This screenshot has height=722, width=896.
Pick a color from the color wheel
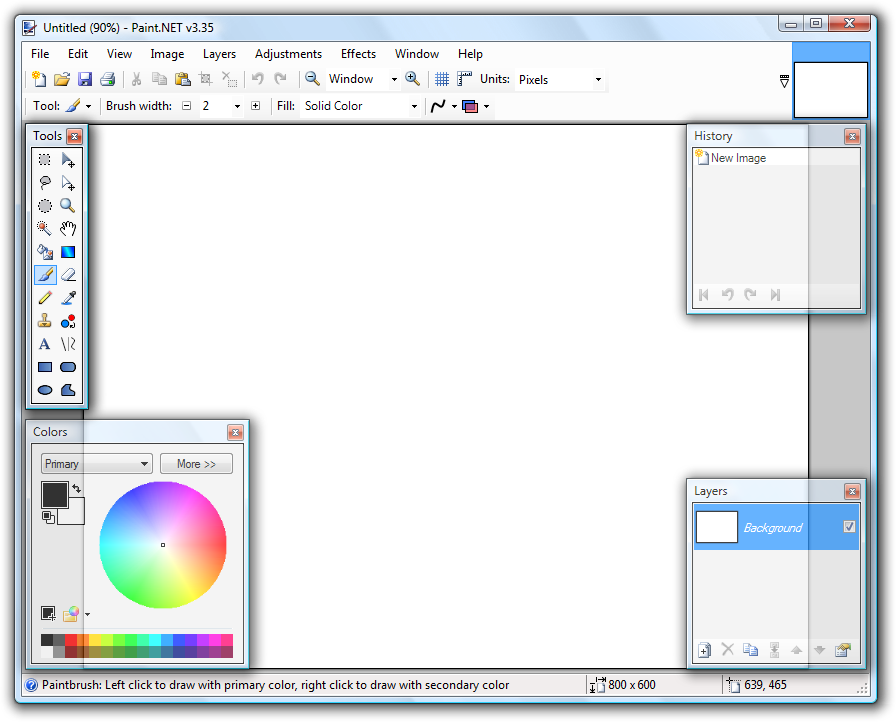tap(163, 545)
